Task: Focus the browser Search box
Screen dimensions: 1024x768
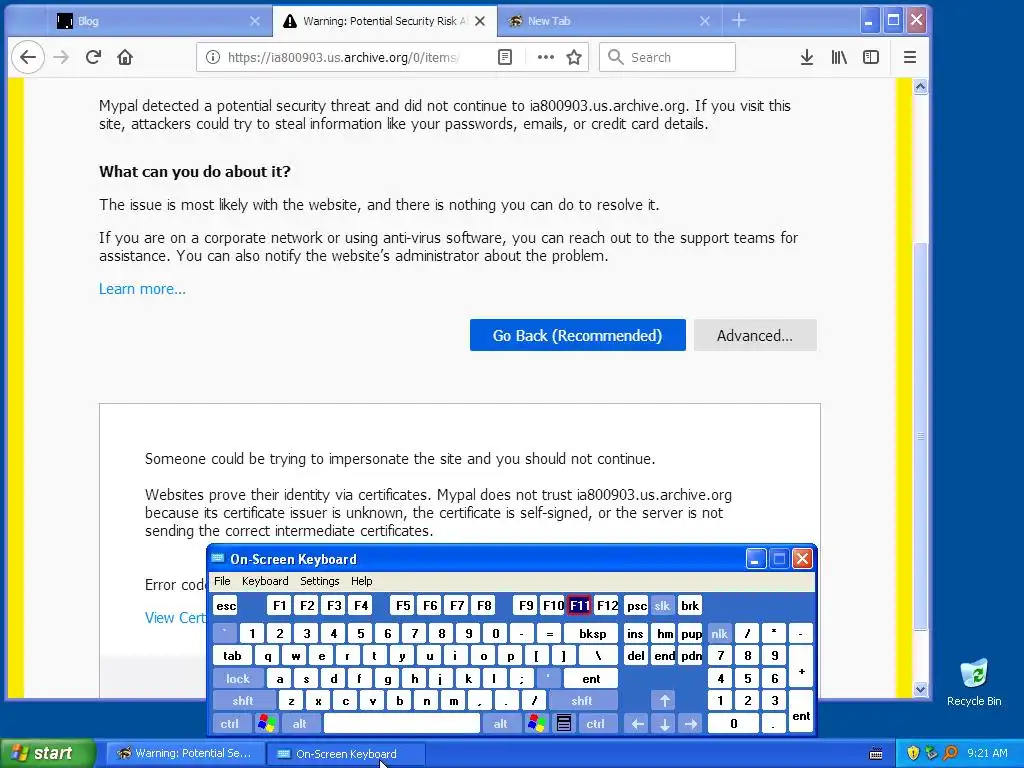Action: coord(667,57)
